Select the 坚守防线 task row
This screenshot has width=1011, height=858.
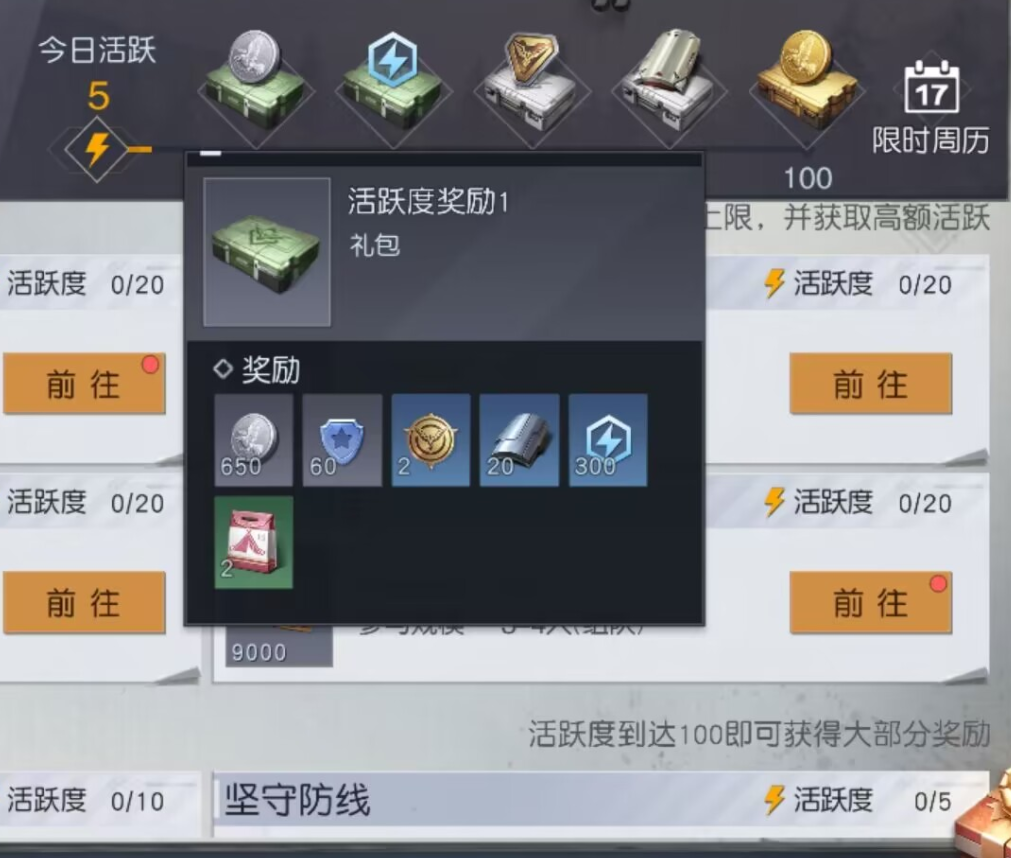(x=600, y=800)
